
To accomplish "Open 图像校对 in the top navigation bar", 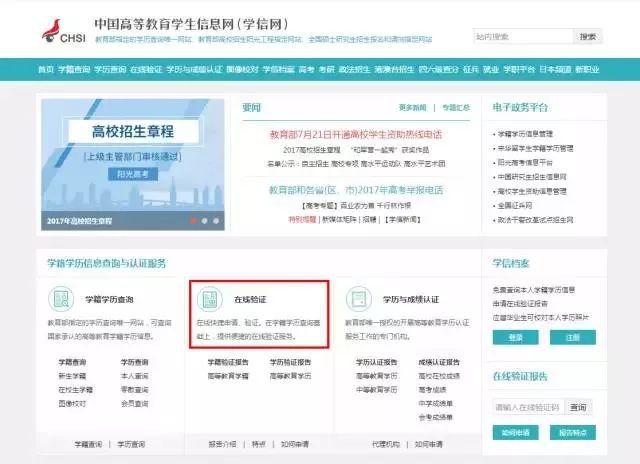I will tap(242, 69).
